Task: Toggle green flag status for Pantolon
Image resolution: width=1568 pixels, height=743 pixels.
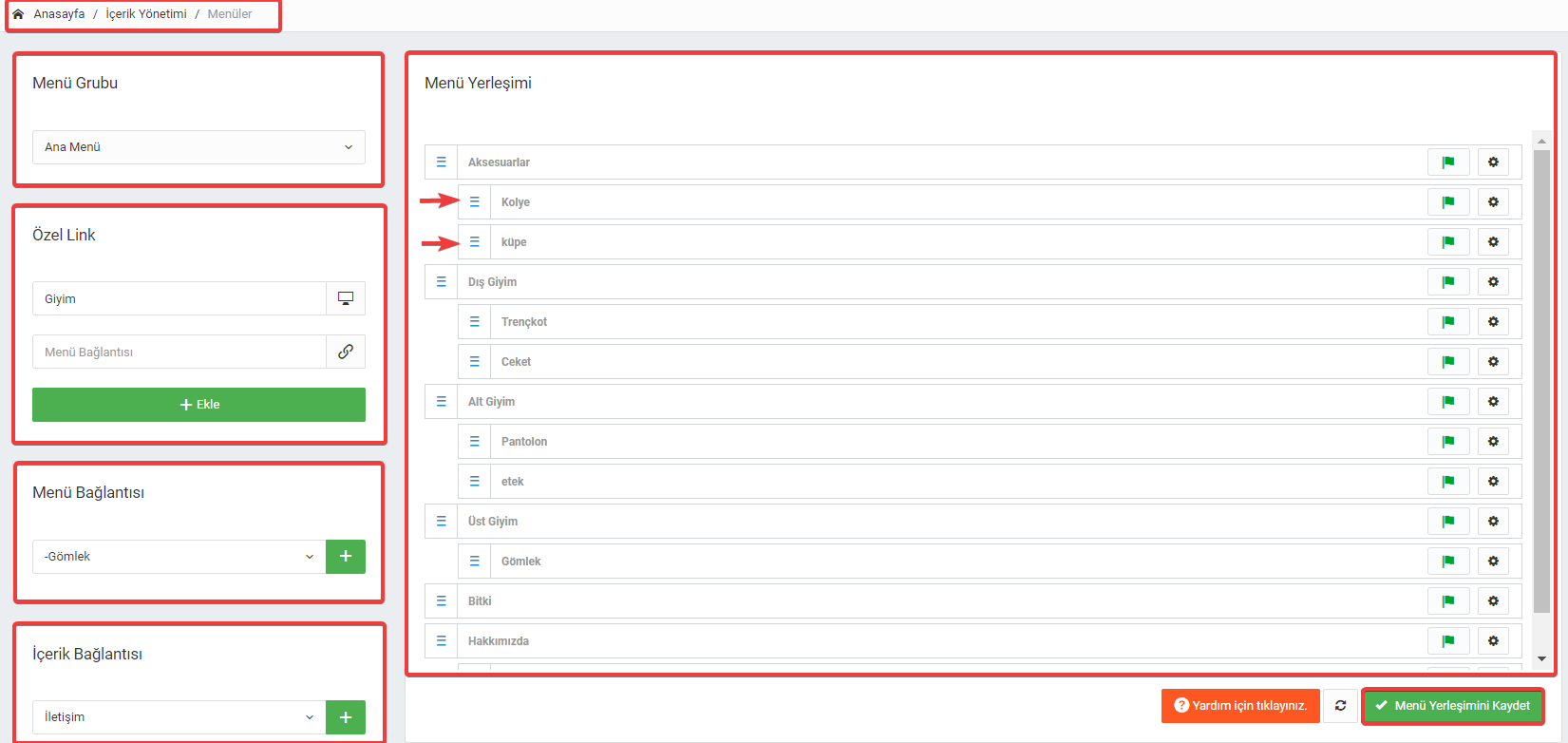Action: (1448, 442)
